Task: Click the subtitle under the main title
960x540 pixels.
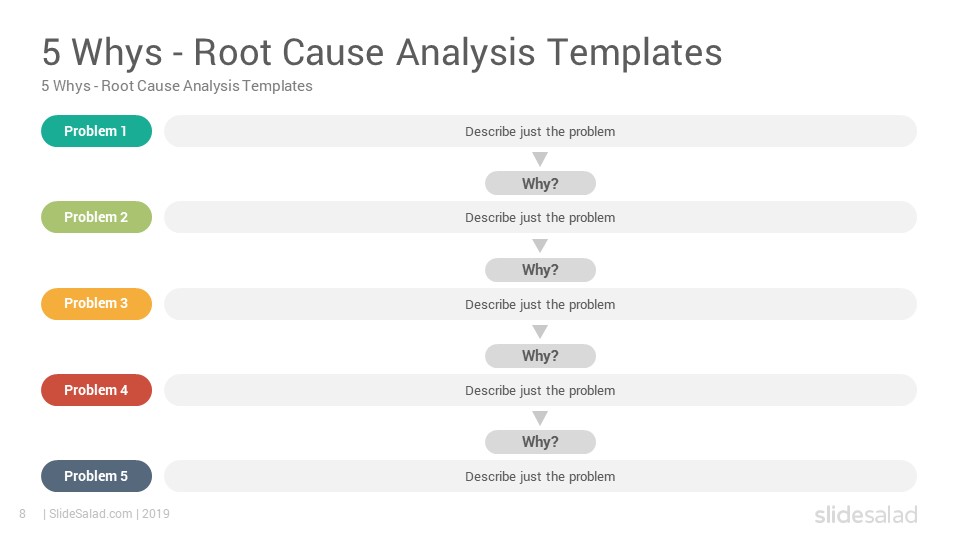Action: click(177, 86)
